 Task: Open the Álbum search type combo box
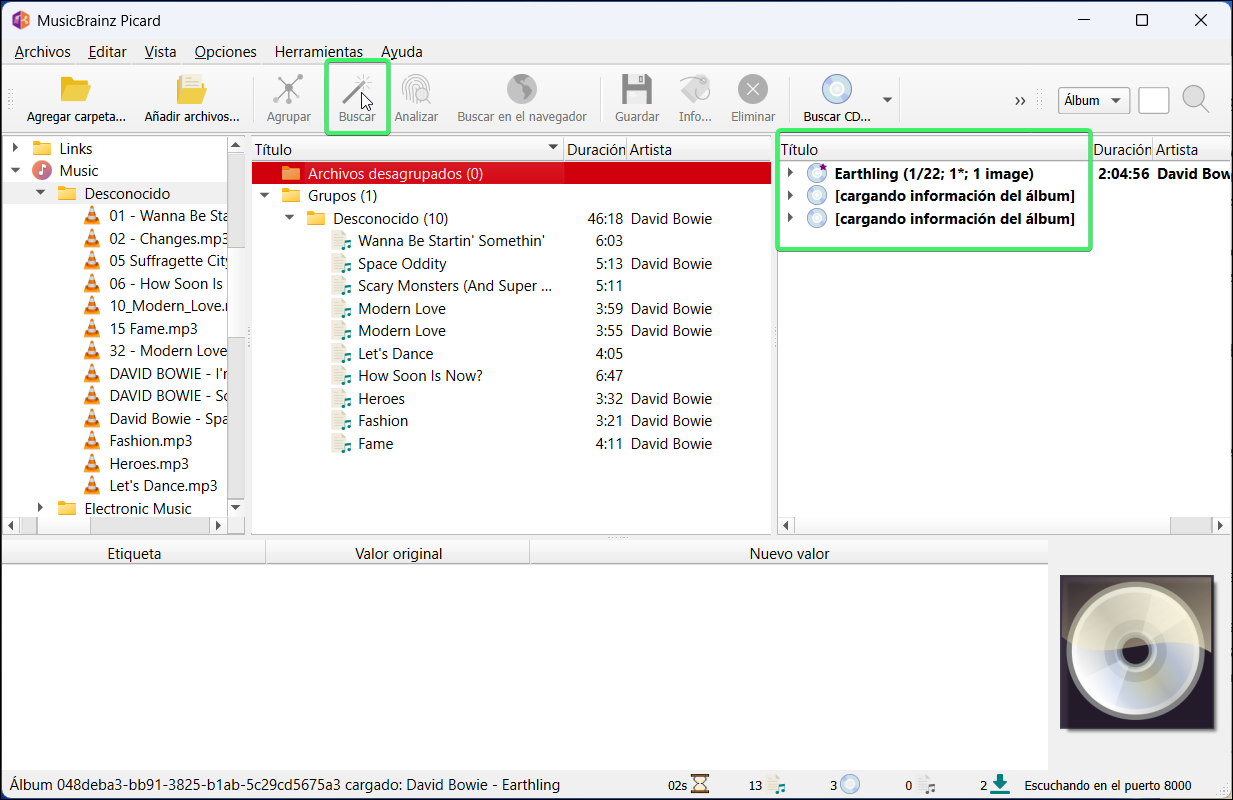click(1094, 100)
